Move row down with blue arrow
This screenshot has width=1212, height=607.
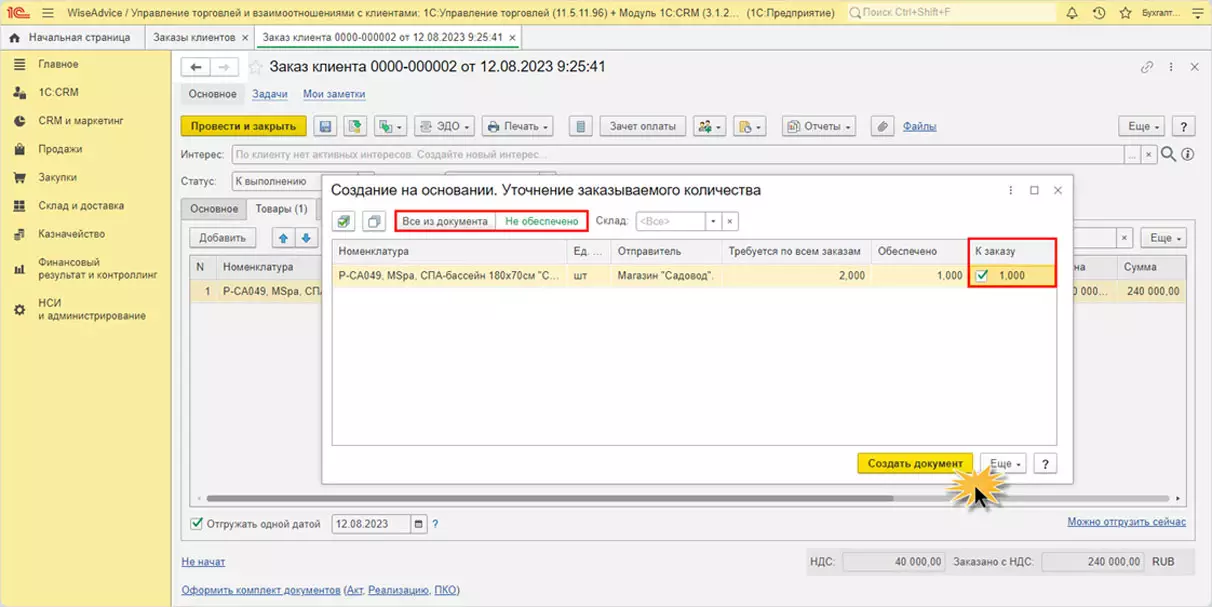pyautogui.click(x=306, y=238)
